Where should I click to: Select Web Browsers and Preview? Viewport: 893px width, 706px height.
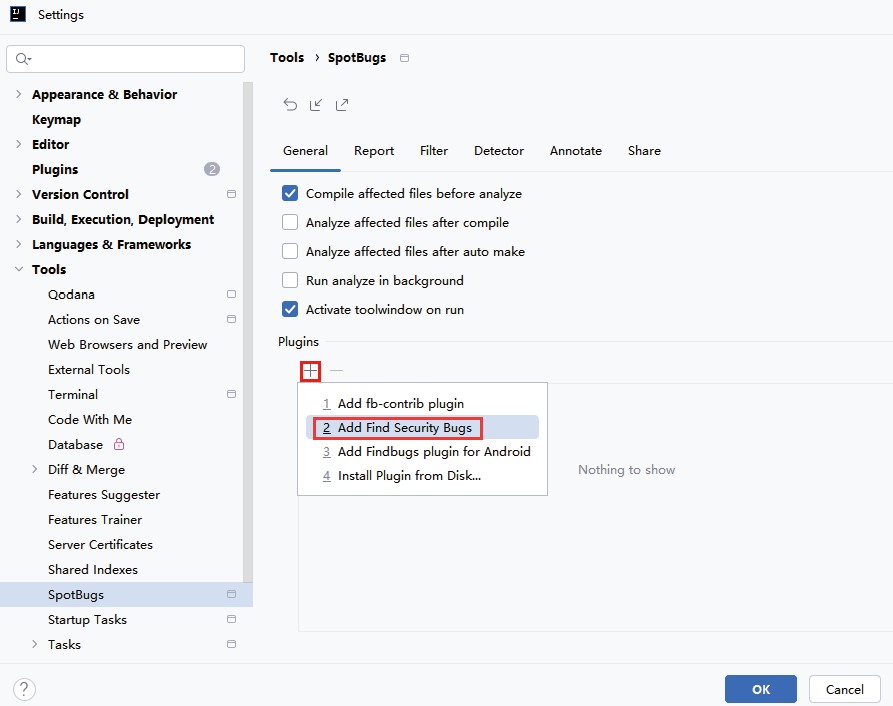(x=128, y=344)
